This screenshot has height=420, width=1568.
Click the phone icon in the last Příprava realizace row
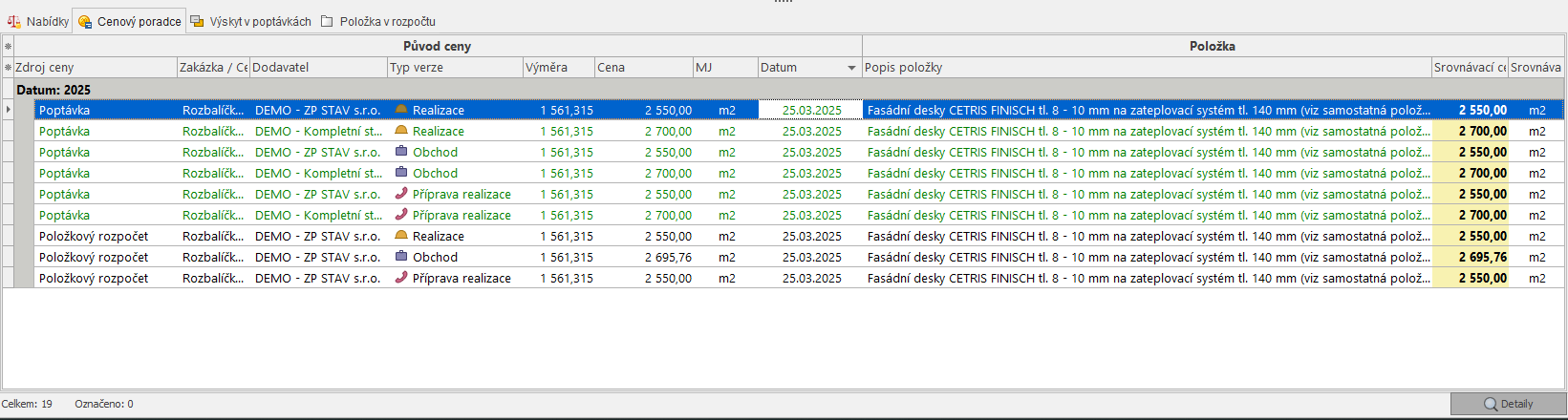click(x=401, y=278)
